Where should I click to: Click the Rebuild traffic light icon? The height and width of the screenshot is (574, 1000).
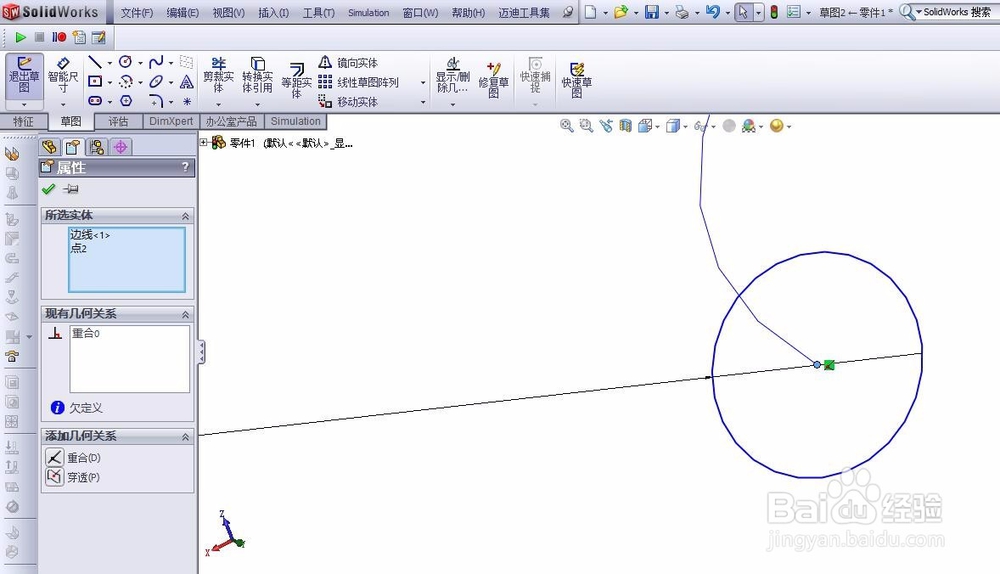[774, 11]
